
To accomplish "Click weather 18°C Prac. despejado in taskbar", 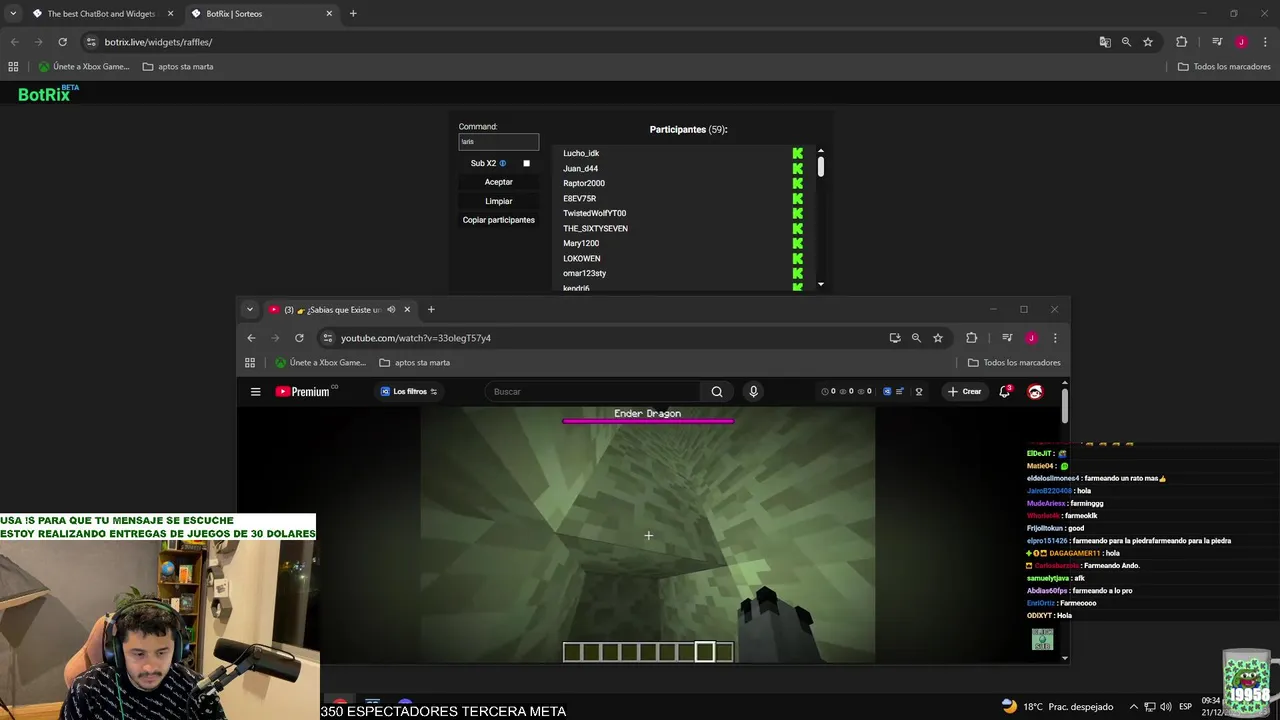I will [x=1058, y=706].
